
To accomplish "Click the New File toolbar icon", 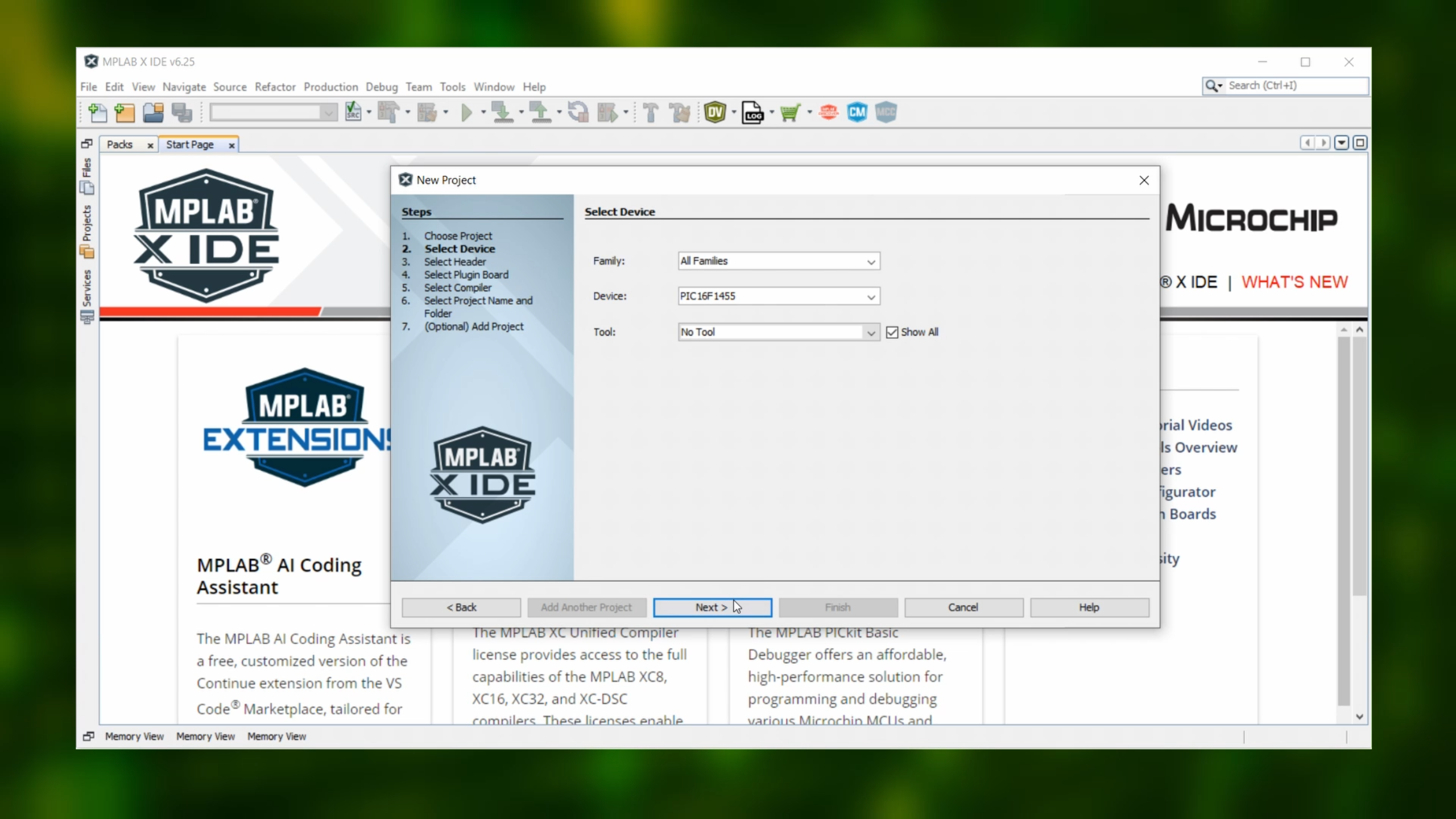I will point(98,113).
